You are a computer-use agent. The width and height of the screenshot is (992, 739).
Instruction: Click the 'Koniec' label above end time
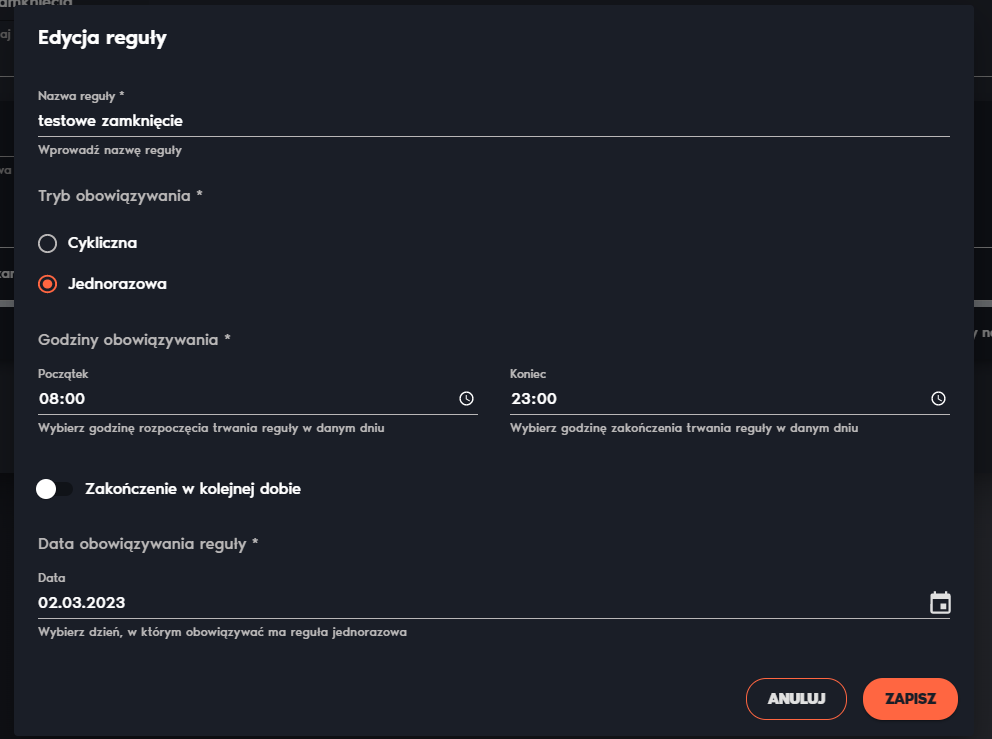pyautogui.click(x=528, y=374)
